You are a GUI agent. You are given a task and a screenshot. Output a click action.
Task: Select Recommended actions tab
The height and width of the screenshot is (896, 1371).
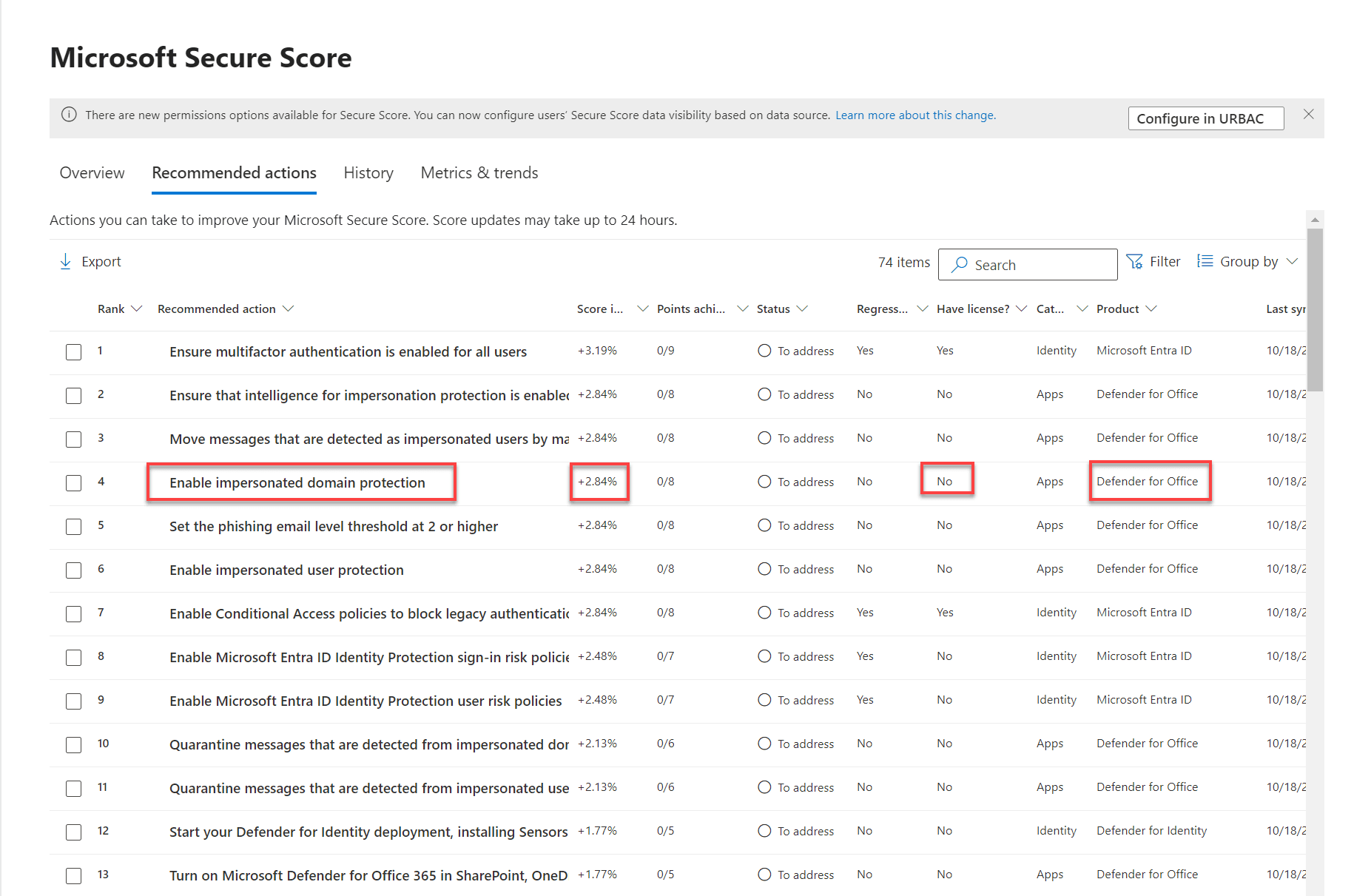click(234, 172)
